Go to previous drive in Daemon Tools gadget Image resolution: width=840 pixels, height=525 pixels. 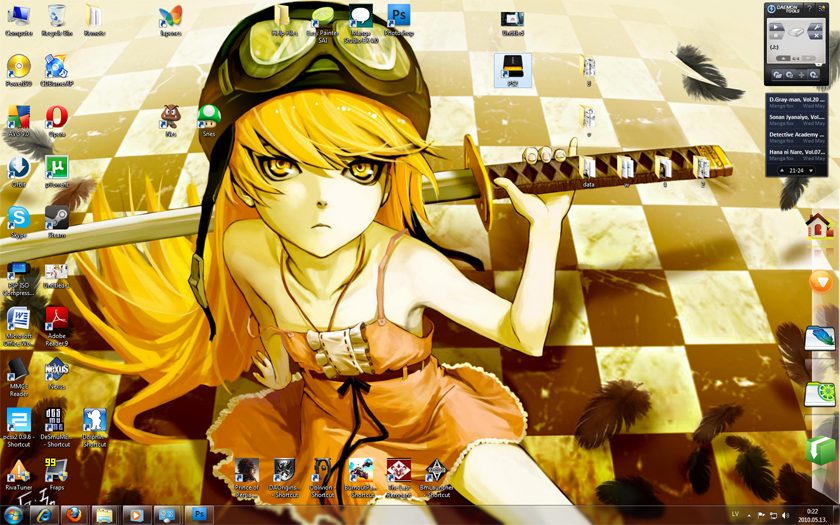(x=783, y=58)
